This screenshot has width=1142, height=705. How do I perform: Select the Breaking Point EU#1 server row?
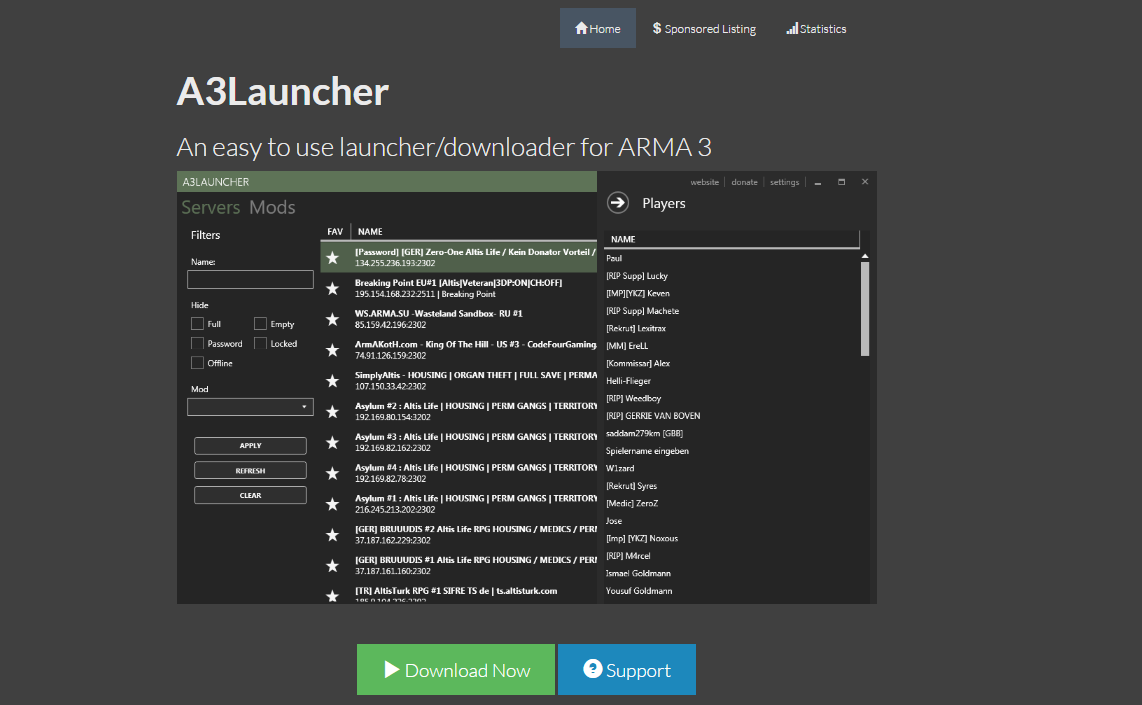click(x=459, y=288)
